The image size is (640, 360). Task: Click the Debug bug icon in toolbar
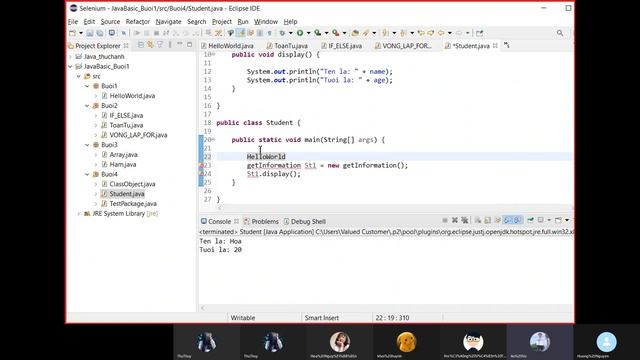coord(282,33)
